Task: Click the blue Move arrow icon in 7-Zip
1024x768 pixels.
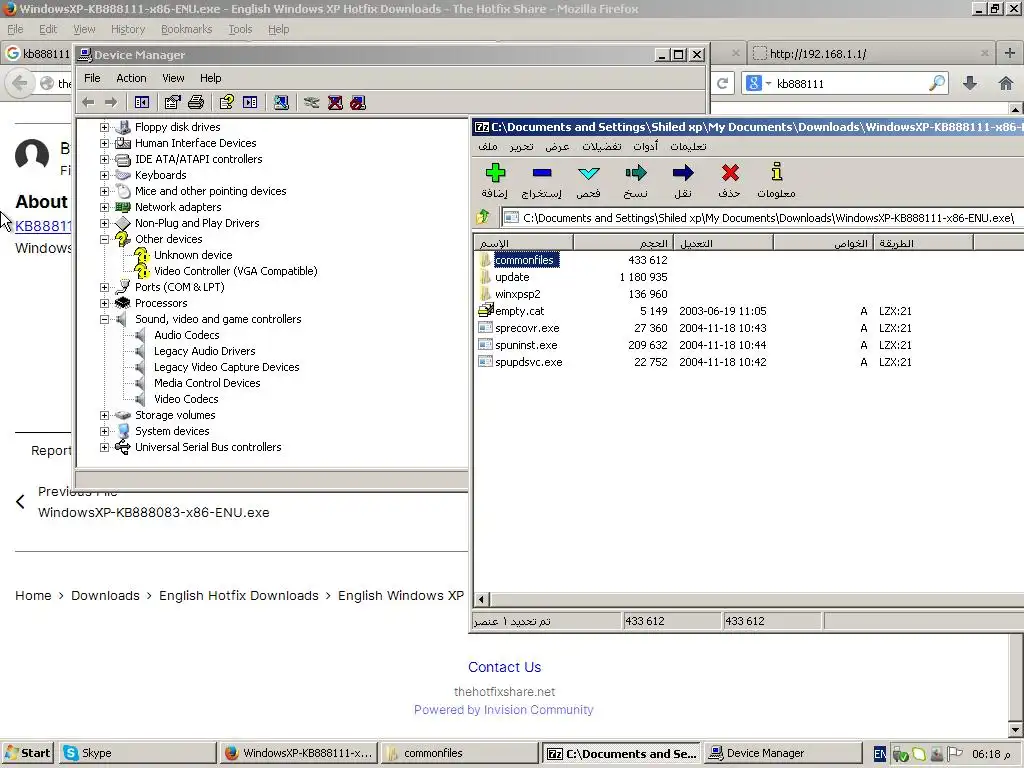Action: (683, 173)
